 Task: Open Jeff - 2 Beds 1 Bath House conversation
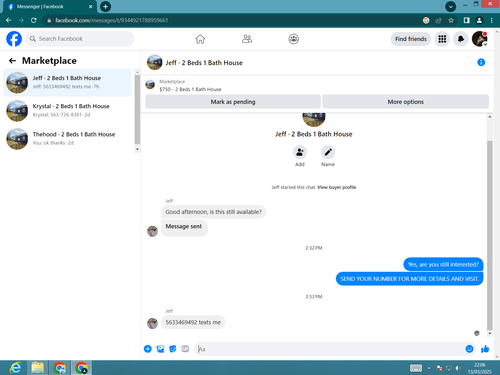67,82
